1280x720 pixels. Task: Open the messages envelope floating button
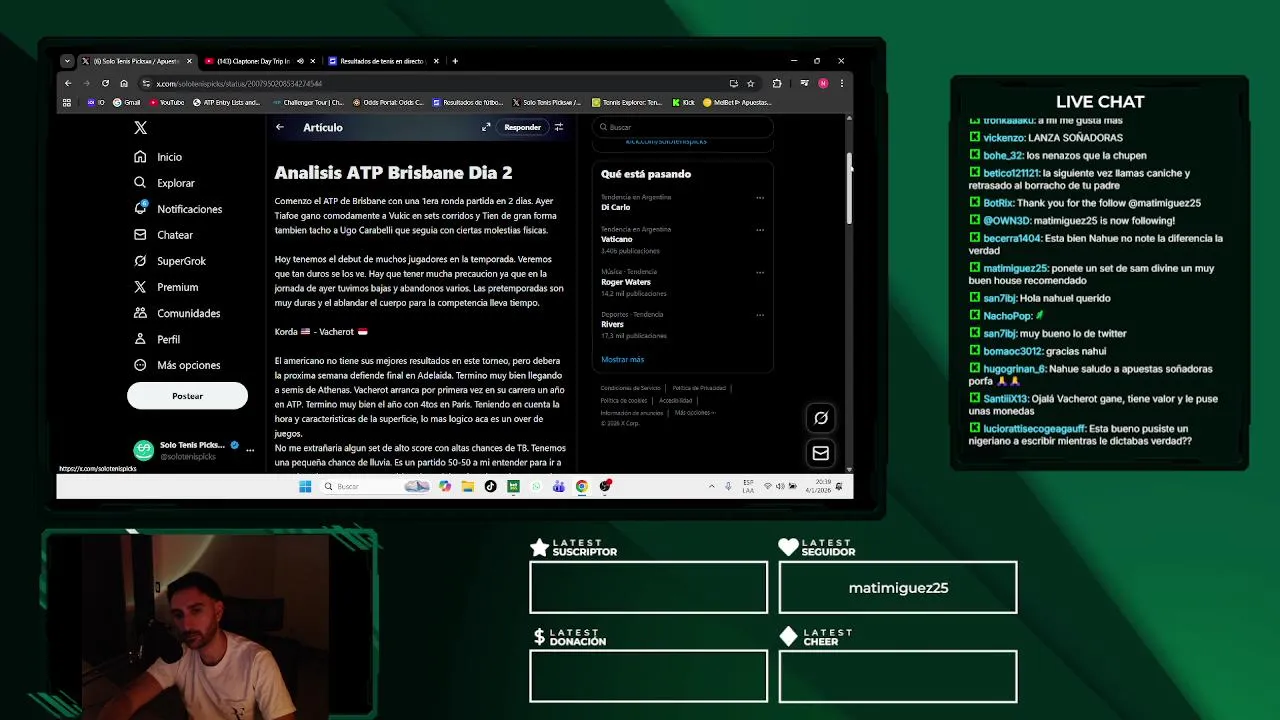[x=821, y=453]
